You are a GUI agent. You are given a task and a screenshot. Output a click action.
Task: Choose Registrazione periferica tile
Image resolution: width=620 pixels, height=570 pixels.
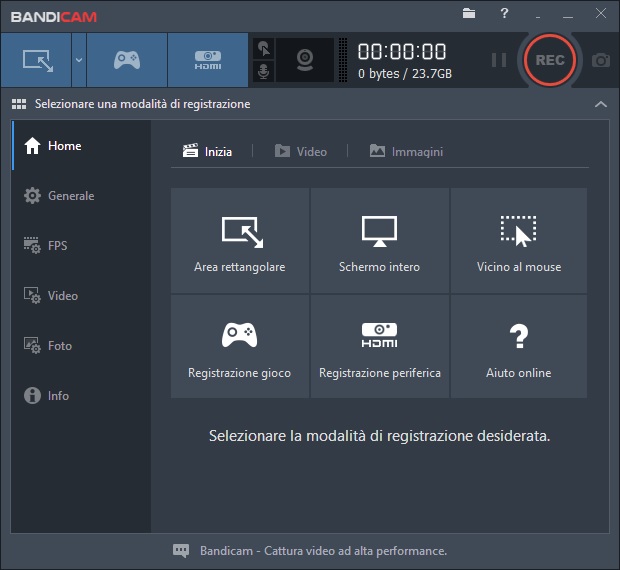[x=380, y=346]
